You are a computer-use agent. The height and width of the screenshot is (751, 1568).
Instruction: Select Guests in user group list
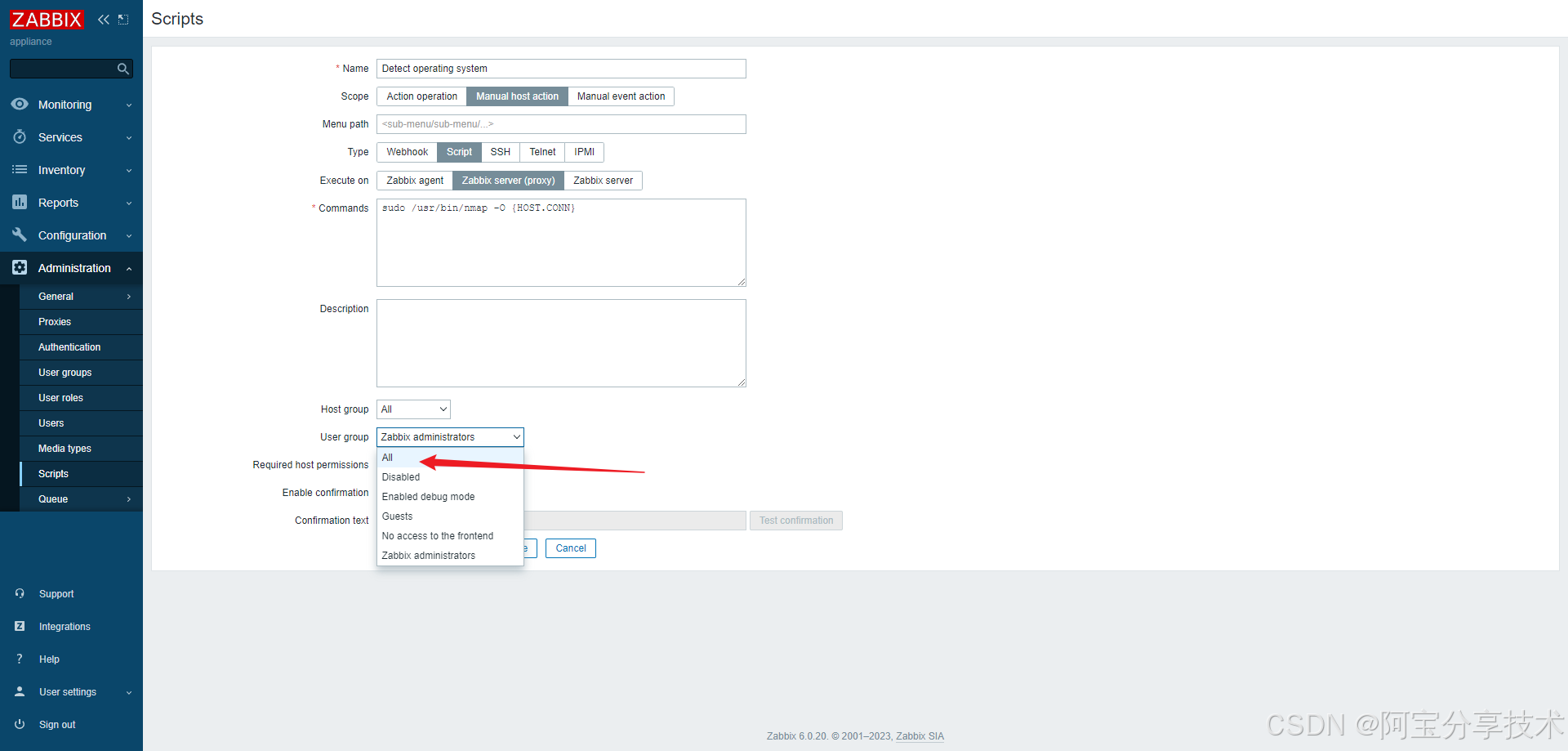click(450, 516)
